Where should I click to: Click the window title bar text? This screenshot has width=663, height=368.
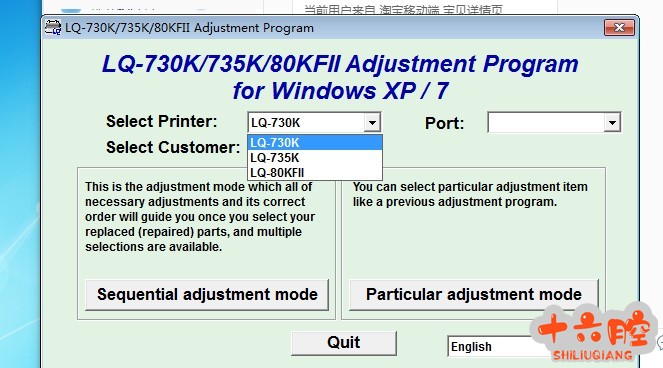click(189, 28)
